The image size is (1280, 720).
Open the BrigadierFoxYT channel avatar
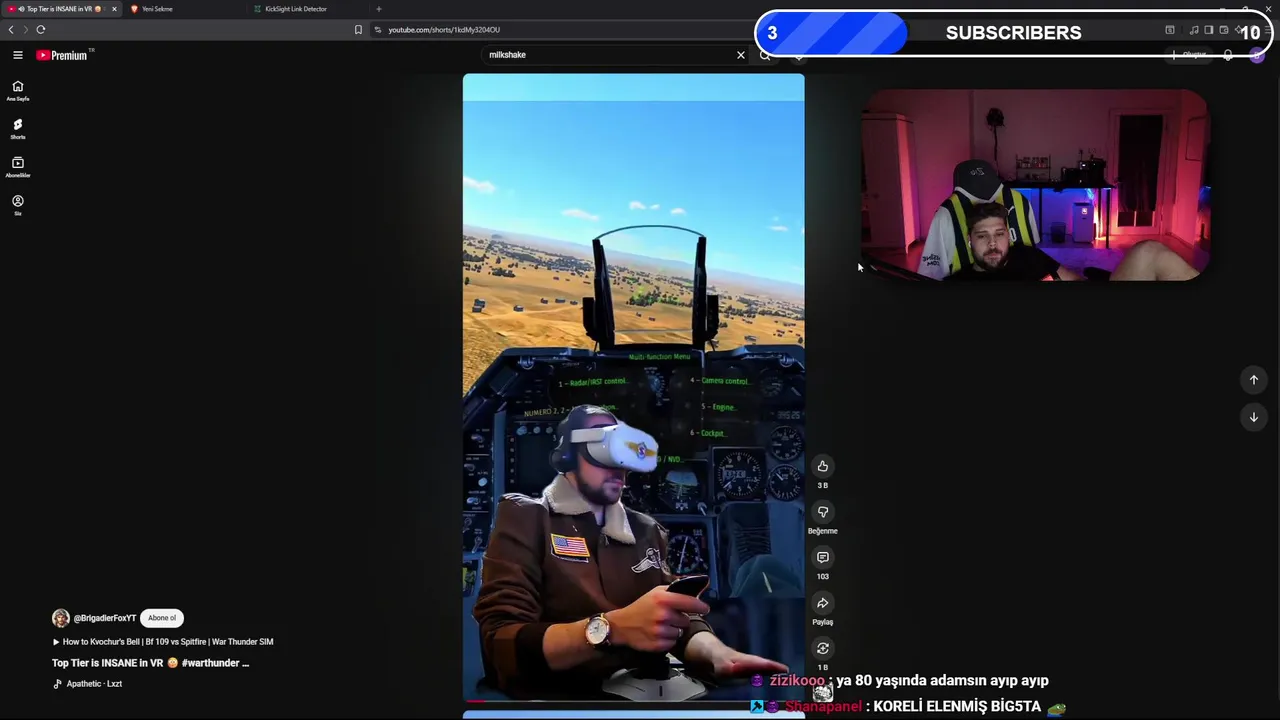pos(61,618)
